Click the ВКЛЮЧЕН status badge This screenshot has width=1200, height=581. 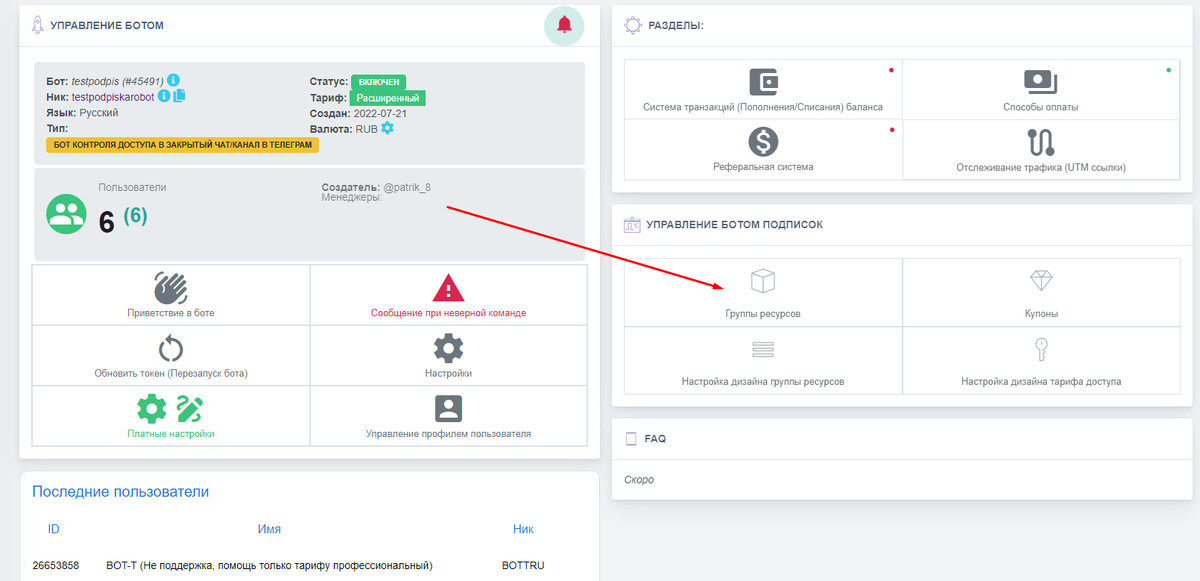(x=379, y=81)
